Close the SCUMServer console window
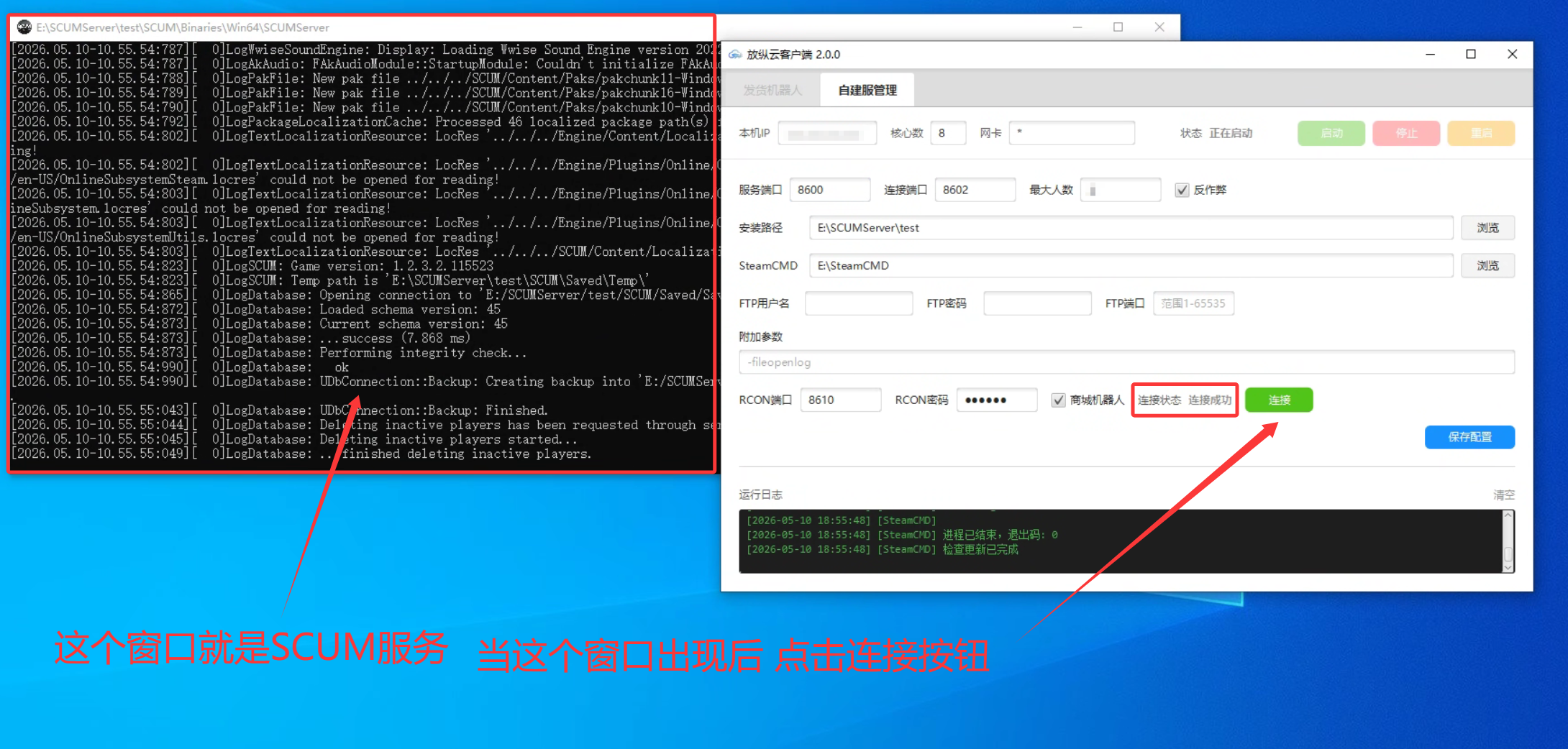The height and width of the screenshot is (749, 1568). pos(1159,27)
